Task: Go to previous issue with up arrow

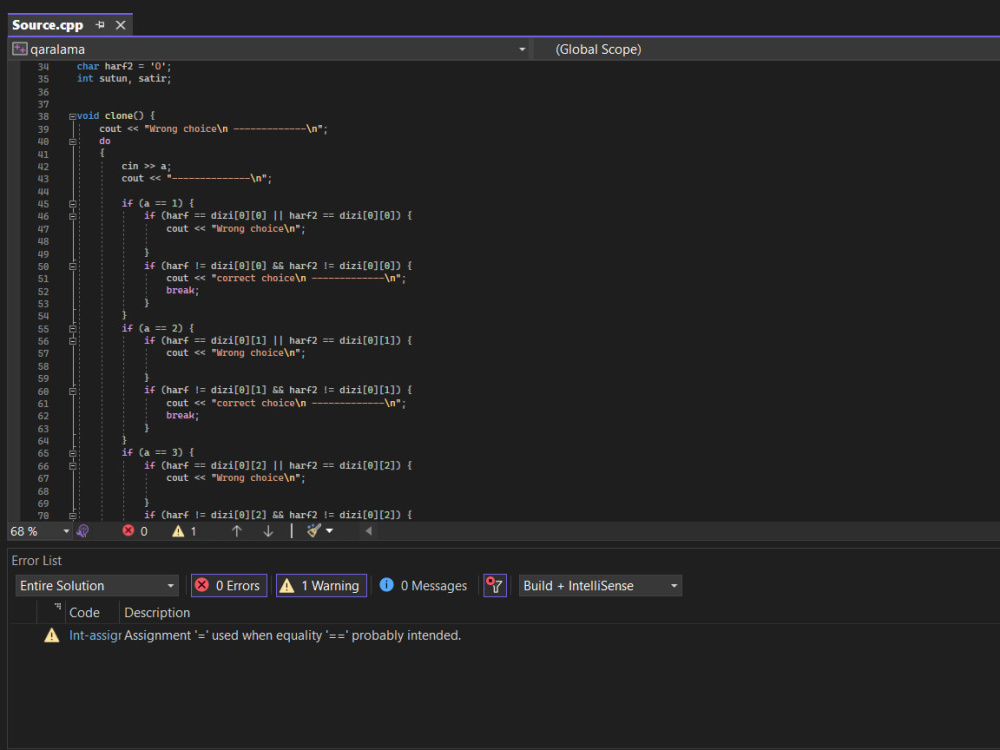Action: point(237,531)
